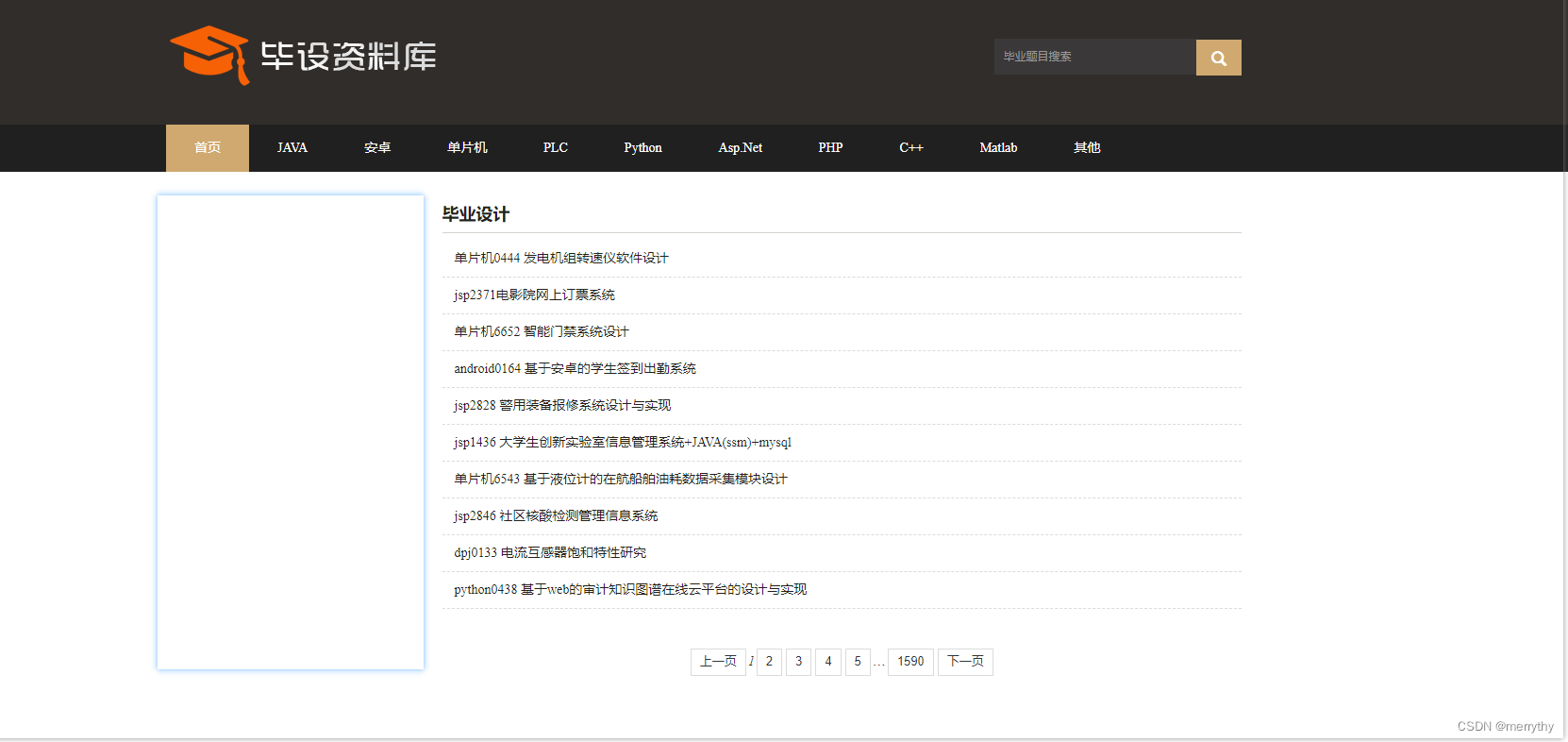Click the 毕业设计 section heading
This screenshot has width=1568, height=742.
475,214
